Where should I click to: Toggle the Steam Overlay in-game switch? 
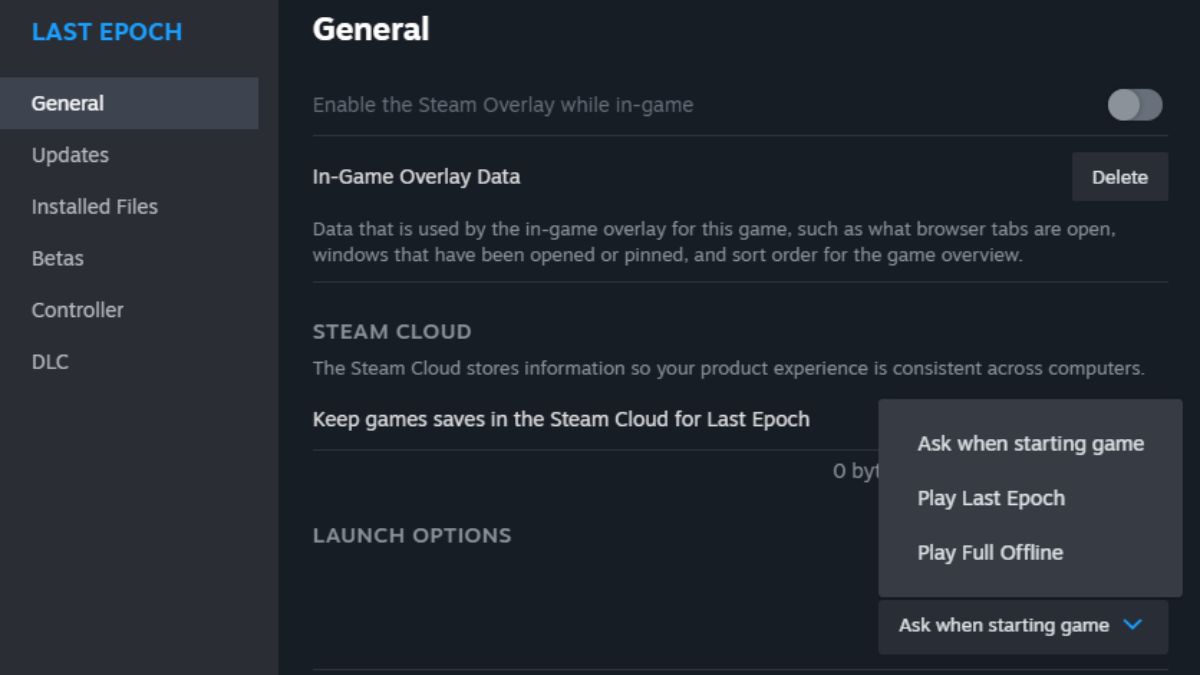[1135, 105]
